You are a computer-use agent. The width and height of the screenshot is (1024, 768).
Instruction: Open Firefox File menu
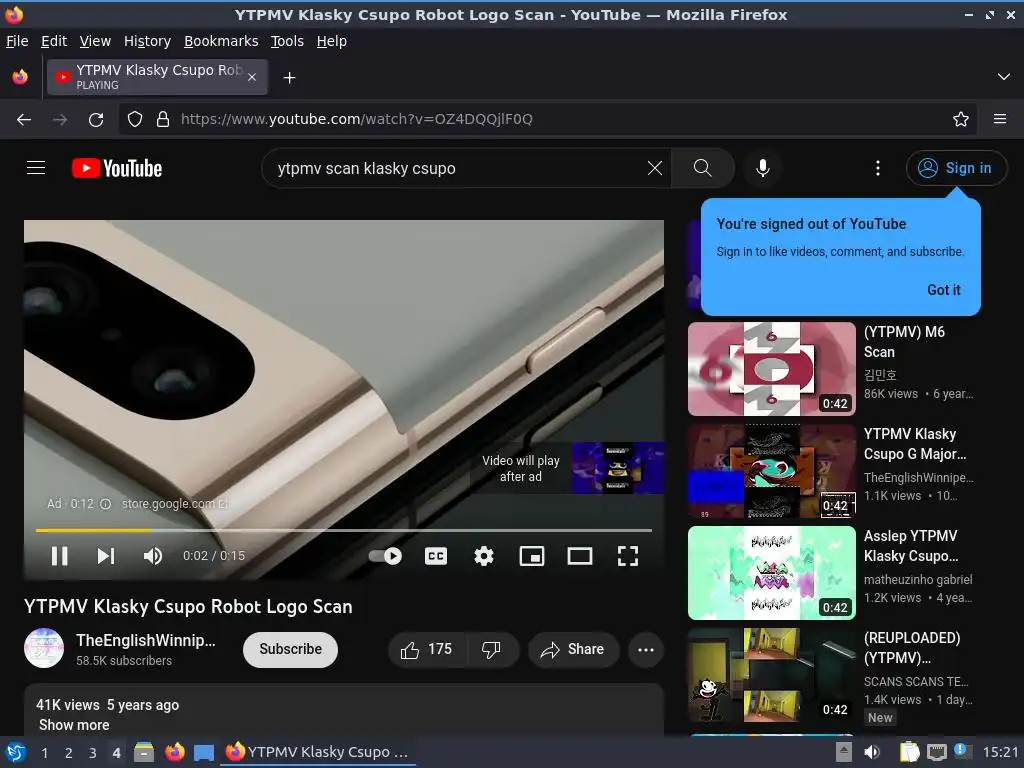[17, 41]
